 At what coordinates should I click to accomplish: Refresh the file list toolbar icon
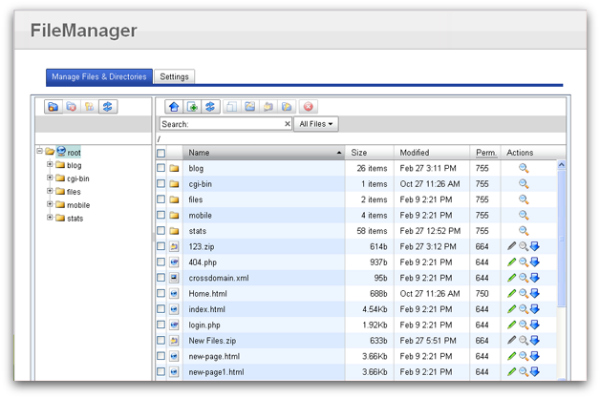pos(210,107)
